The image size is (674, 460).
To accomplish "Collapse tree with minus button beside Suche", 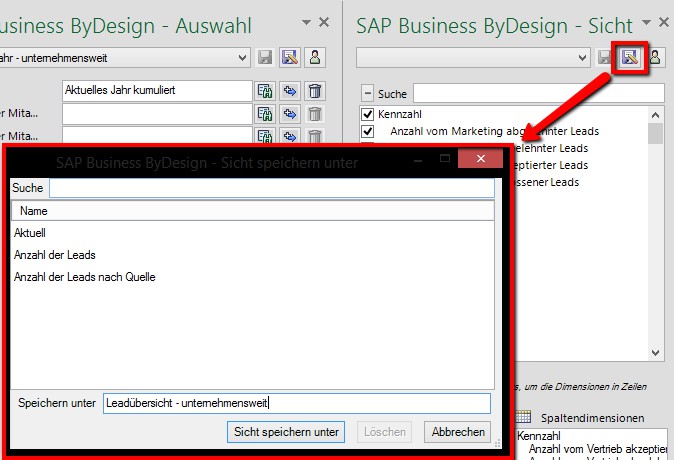I will pos(367,93).
